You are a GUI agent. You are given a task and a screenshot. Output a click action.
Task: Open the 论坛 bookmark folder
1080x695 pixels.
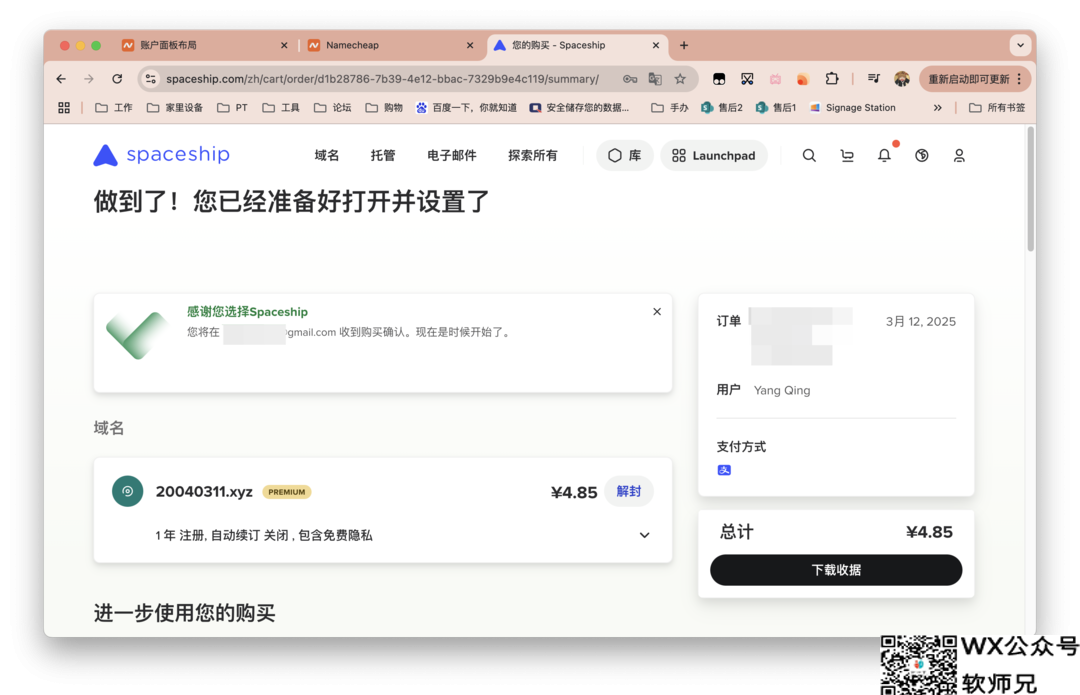point(333,107)
